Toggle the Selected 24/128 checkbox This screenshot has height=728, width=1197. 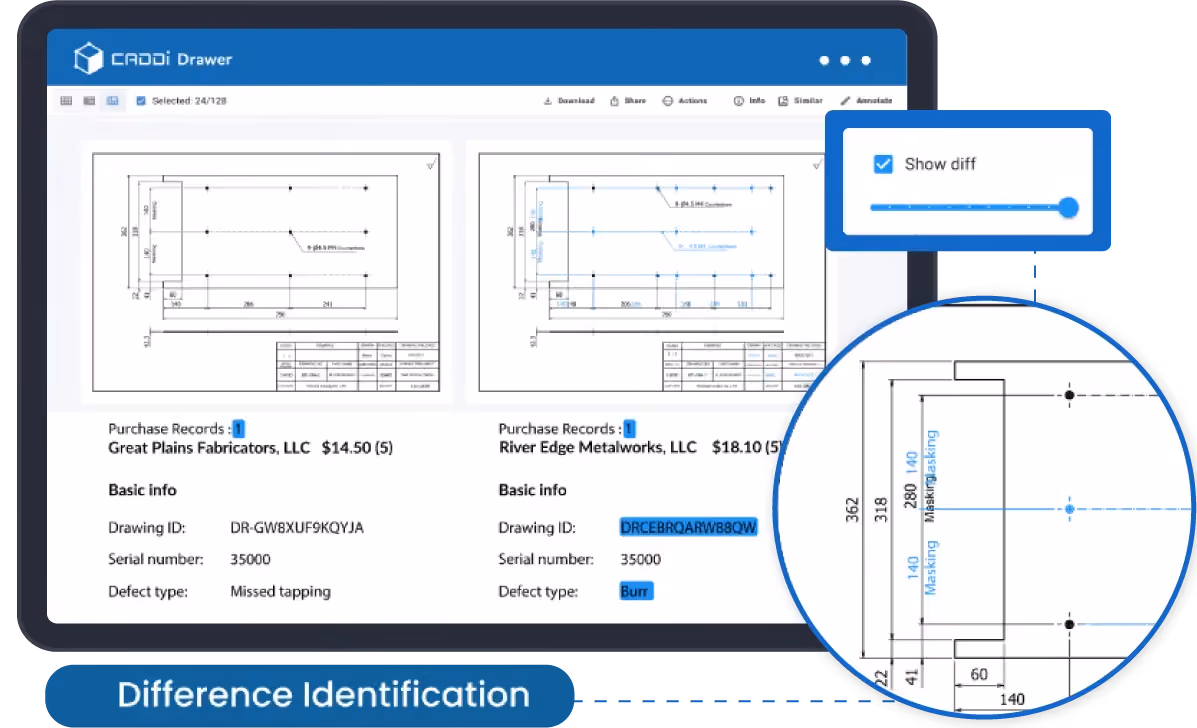click(x=140, y=101)
